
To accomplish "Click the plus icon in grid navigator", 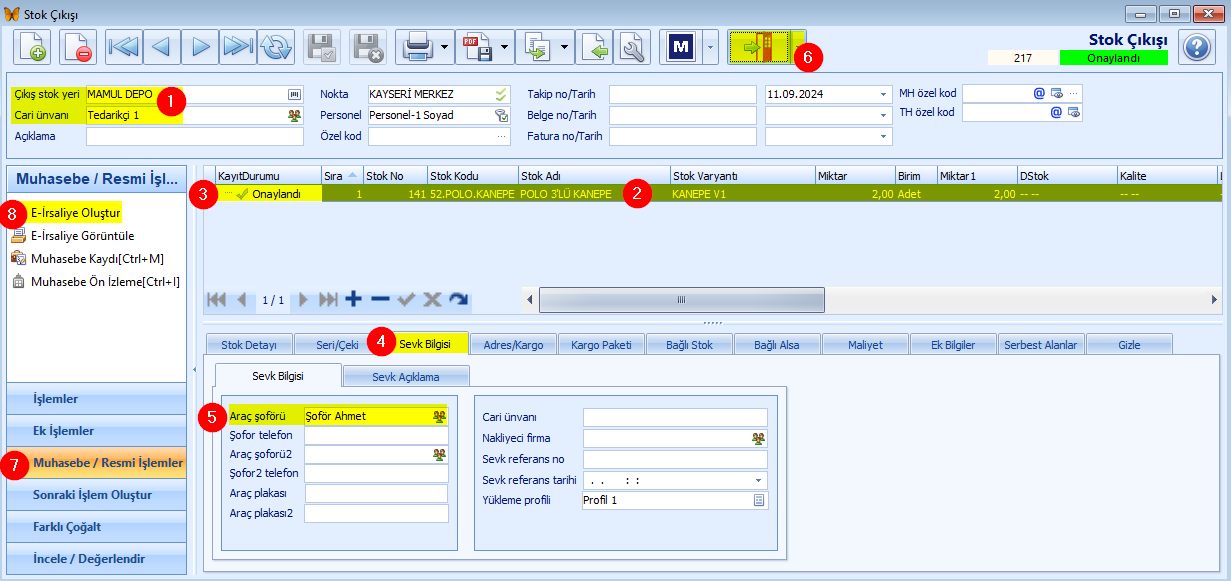I will 353,299.
